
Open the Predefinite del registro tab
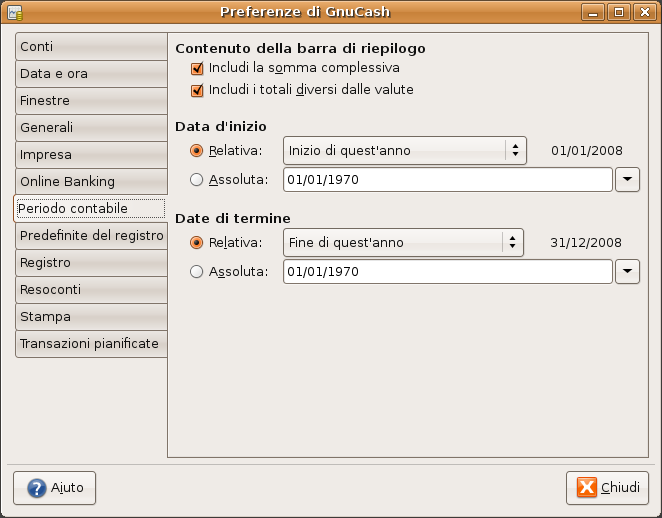pos(91,236)
